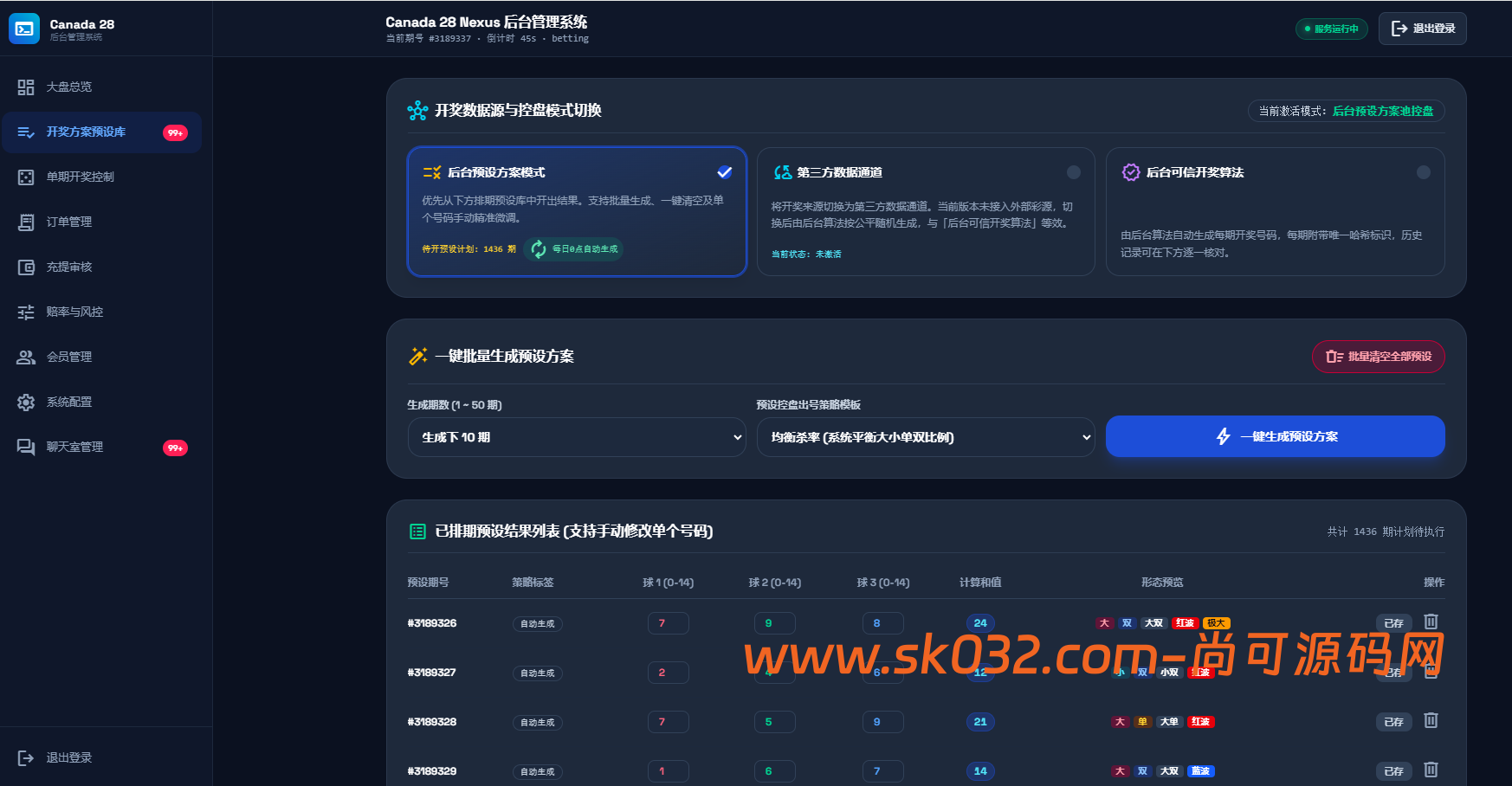1512x786 pixels.
Task: Click 已存 button in row #3189329
Action: click(1393, 771)
